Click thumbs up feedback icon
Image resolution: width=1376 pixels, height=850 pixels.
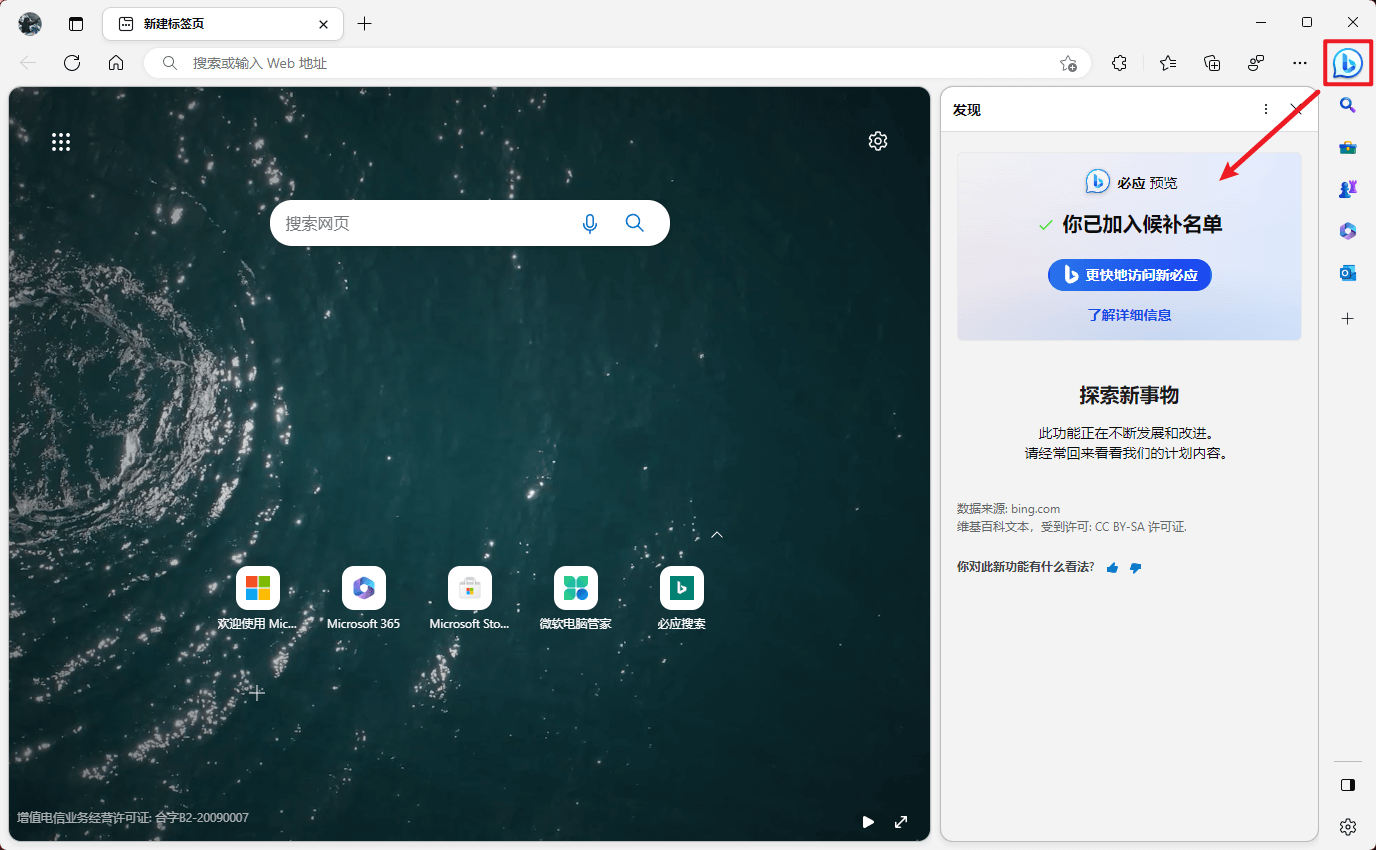pos(1112,568)
